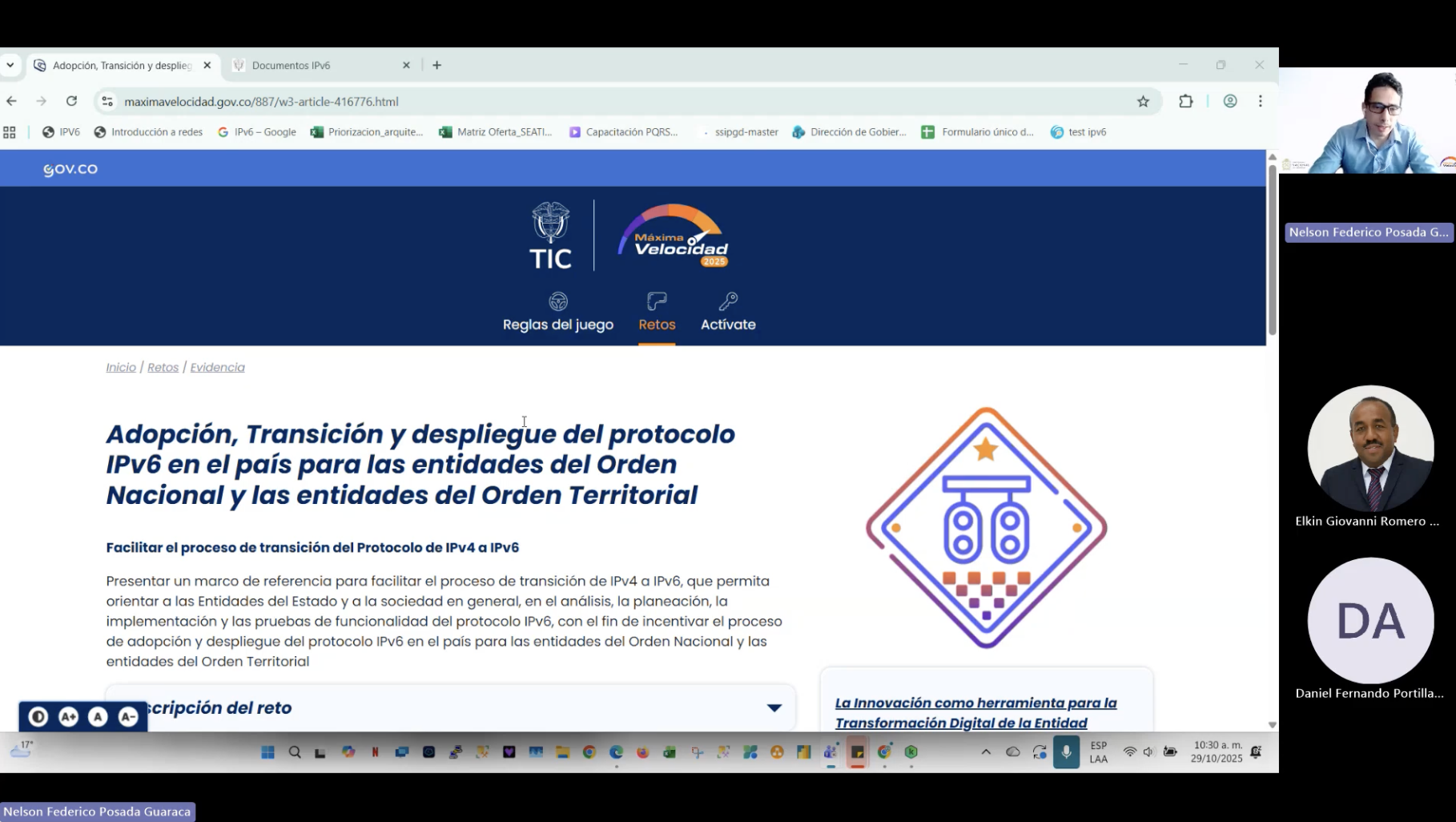Open the tab search dropdown chevron
The image size is (1456, 822).
10,65
